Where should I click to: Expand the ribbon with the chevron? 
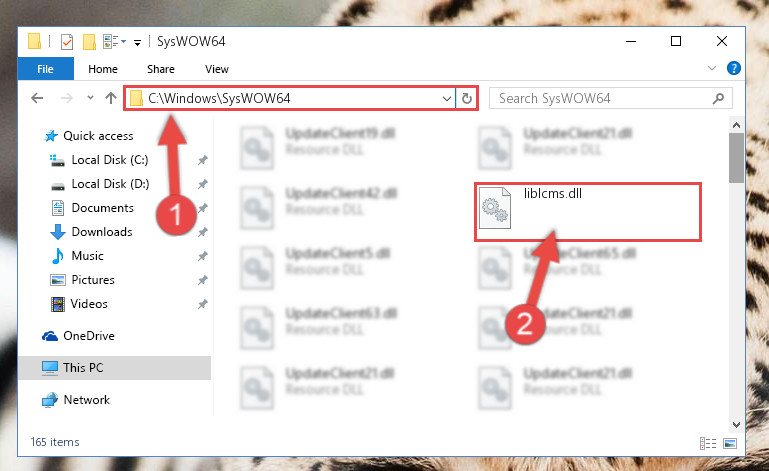(x=712, y=68)
